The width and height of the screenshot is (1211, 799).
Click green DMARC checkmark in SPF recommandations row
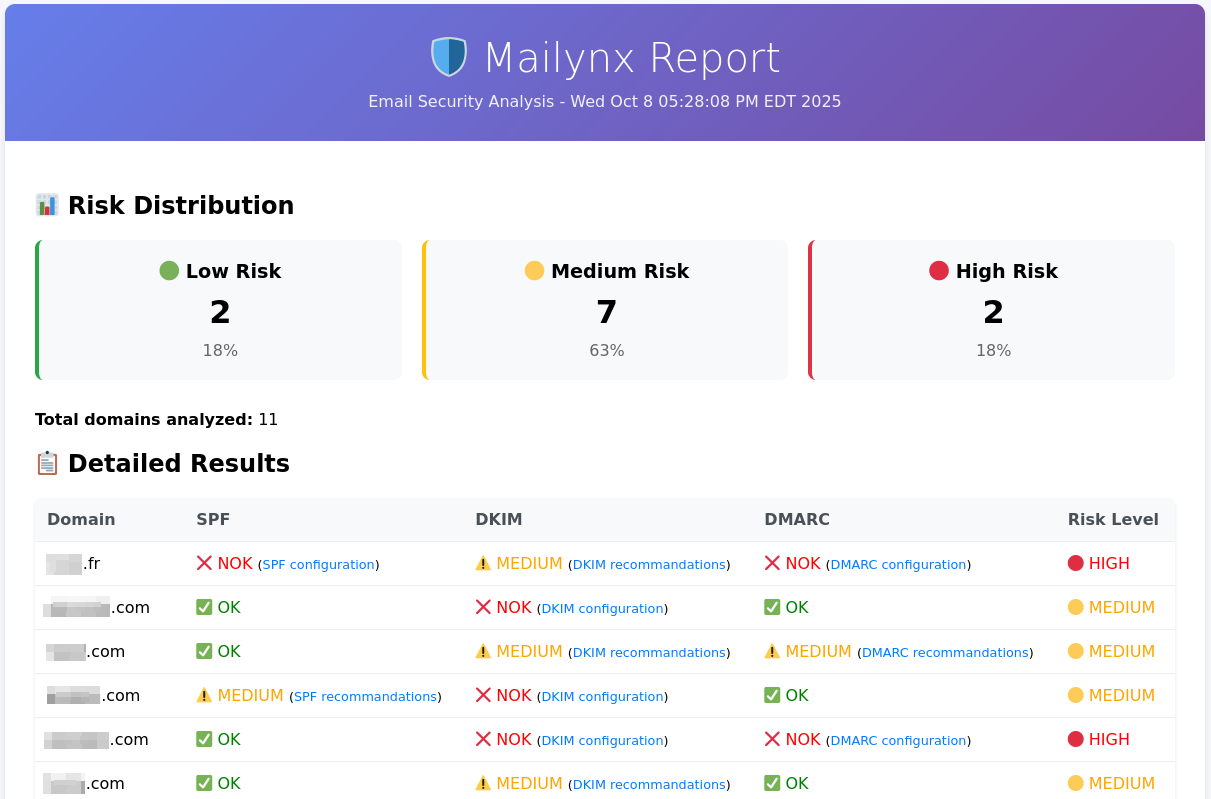pos(772,695)
